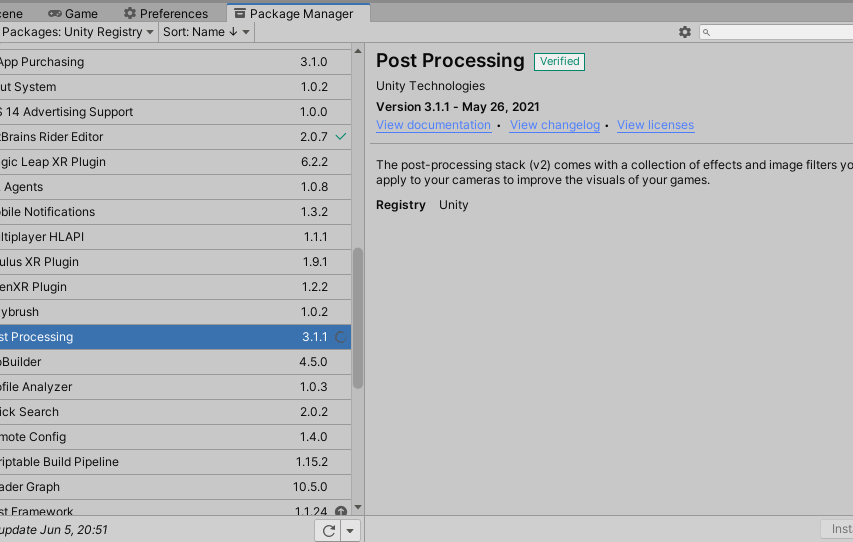
Task: Select the JetBrains Rider Editor package
Action: 175,137
